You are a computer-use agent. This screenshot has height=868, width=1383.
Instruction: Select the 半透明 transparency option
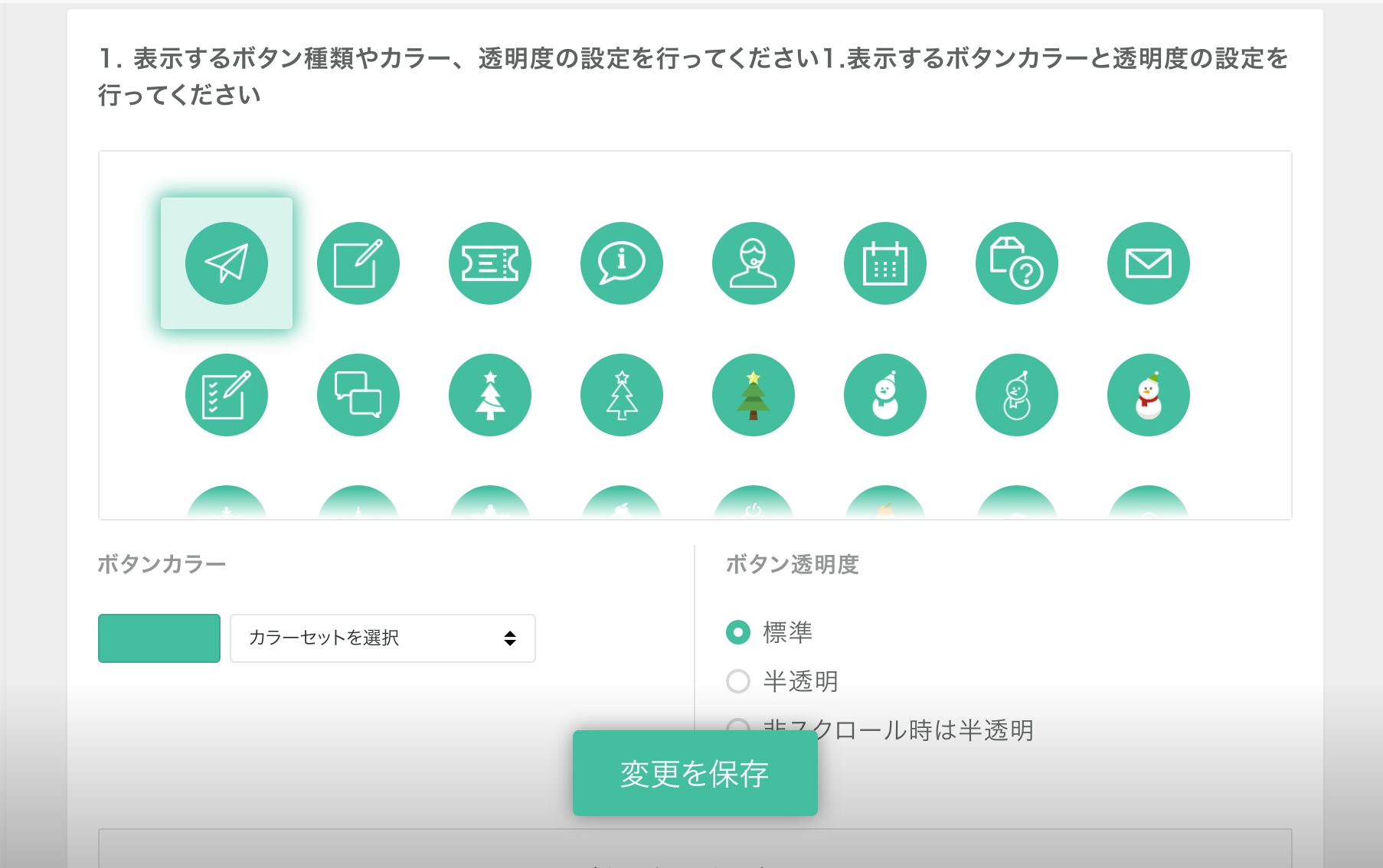click(x=738, y=681)
